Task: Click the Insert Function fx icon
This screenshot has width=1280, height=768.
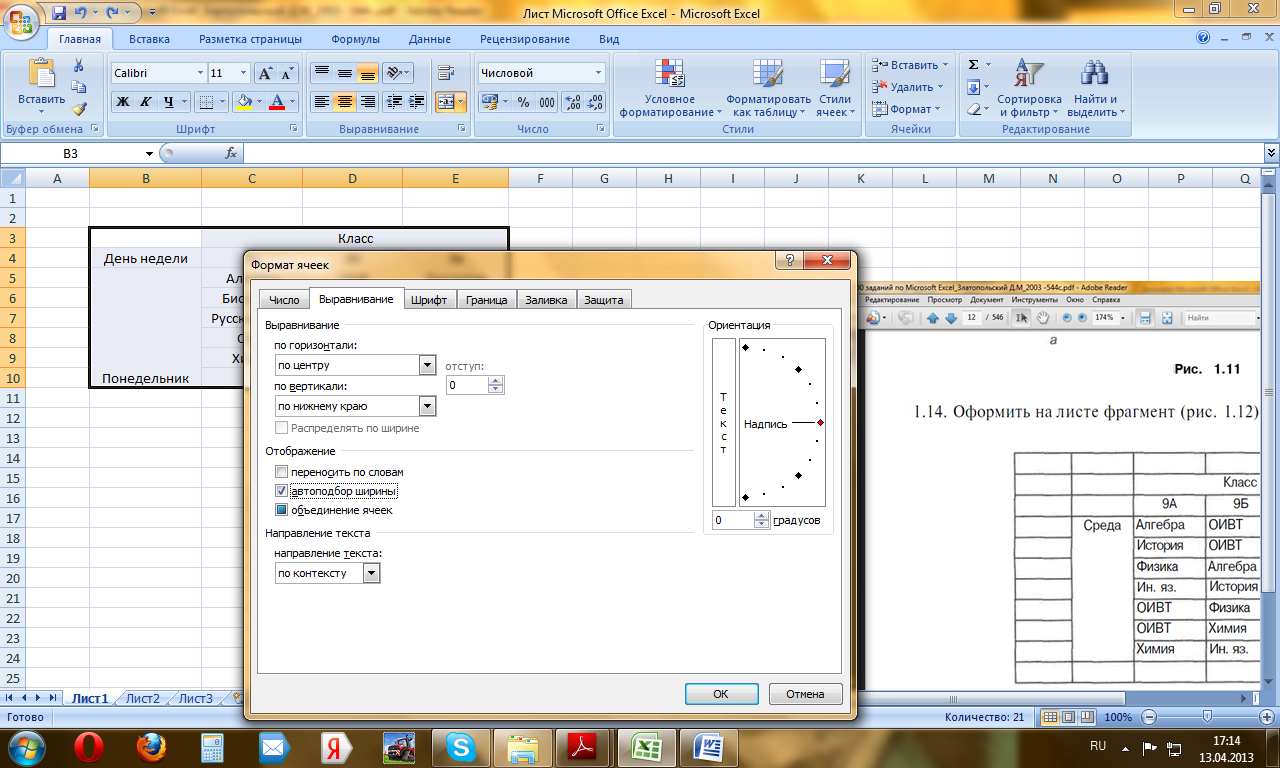Action: [231, 153]
